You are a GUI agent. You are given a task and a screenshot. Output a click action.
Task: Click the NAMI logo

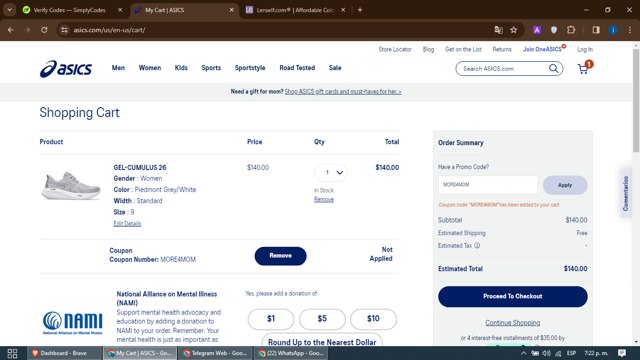72,322
